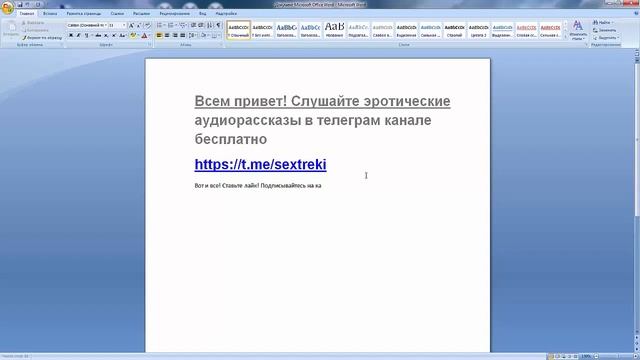Start a bulleted list
640x360 pixels.
160,25
